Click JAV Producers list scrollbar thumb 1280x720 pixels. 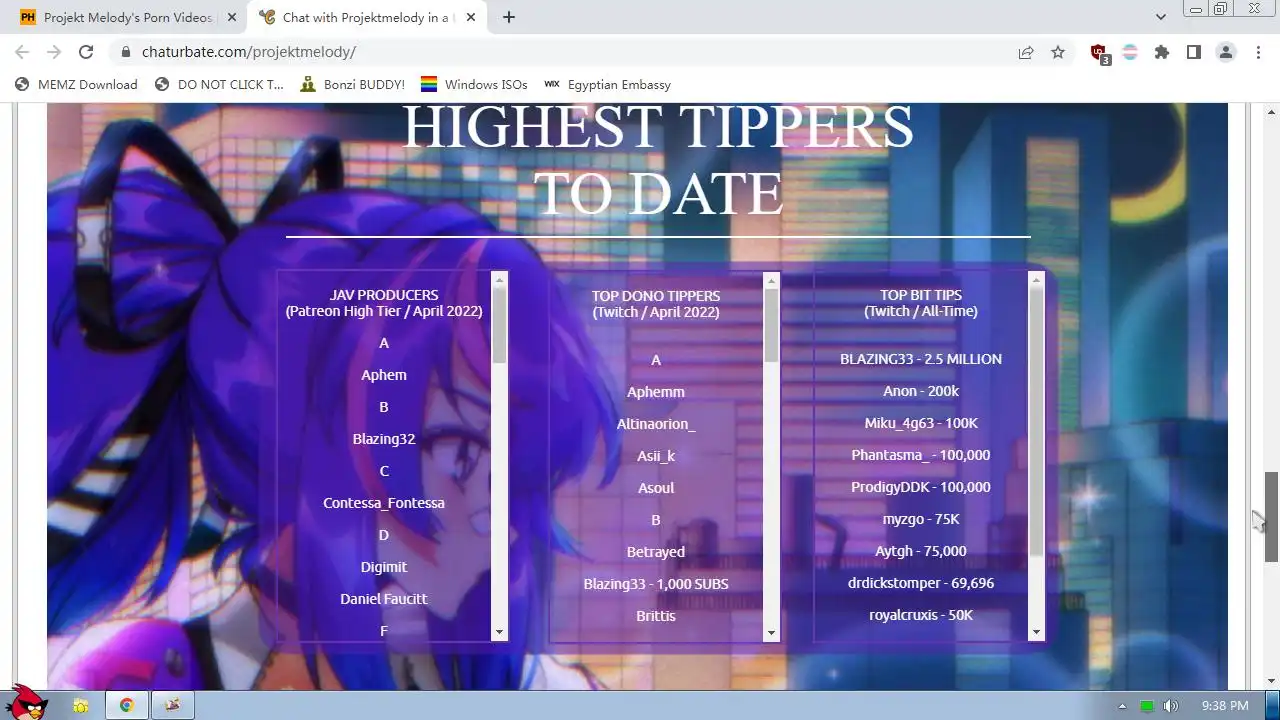[x=499, y=325]
